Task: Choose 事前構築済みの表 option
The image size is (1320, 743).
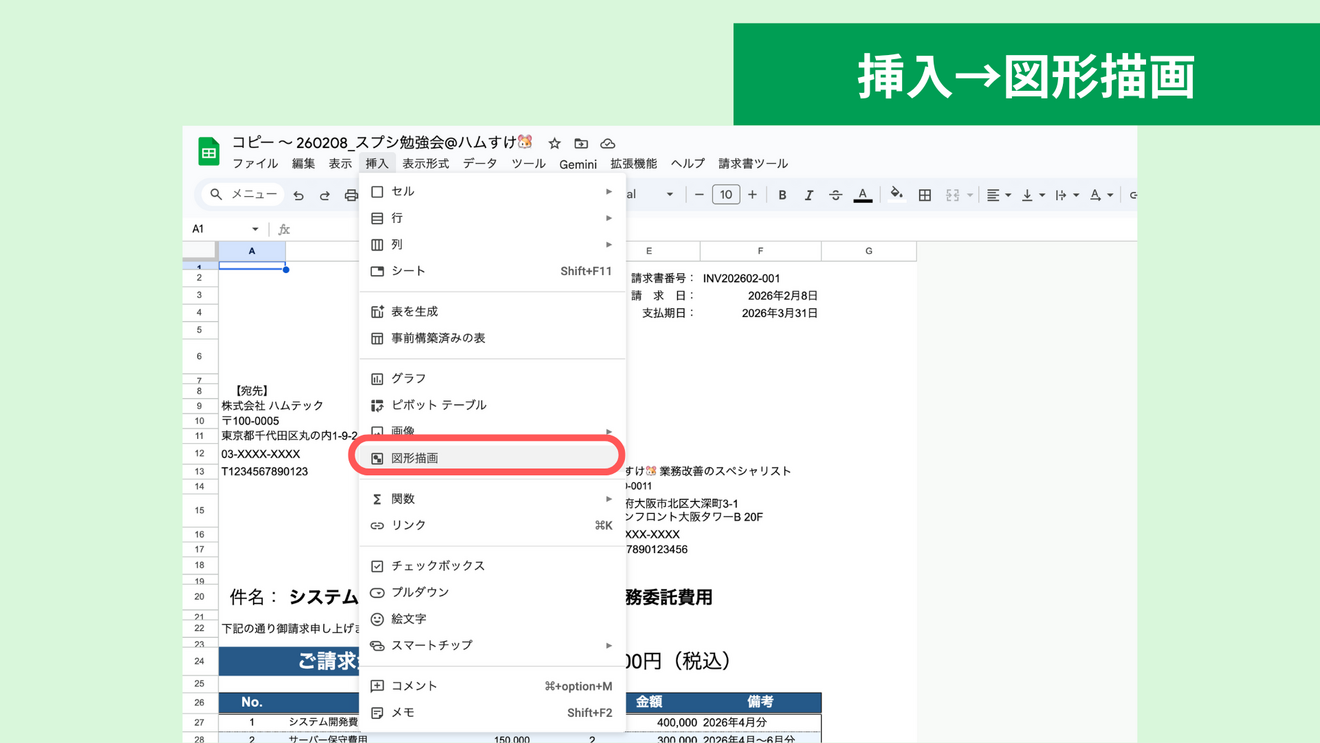Action: click(492, 338)
